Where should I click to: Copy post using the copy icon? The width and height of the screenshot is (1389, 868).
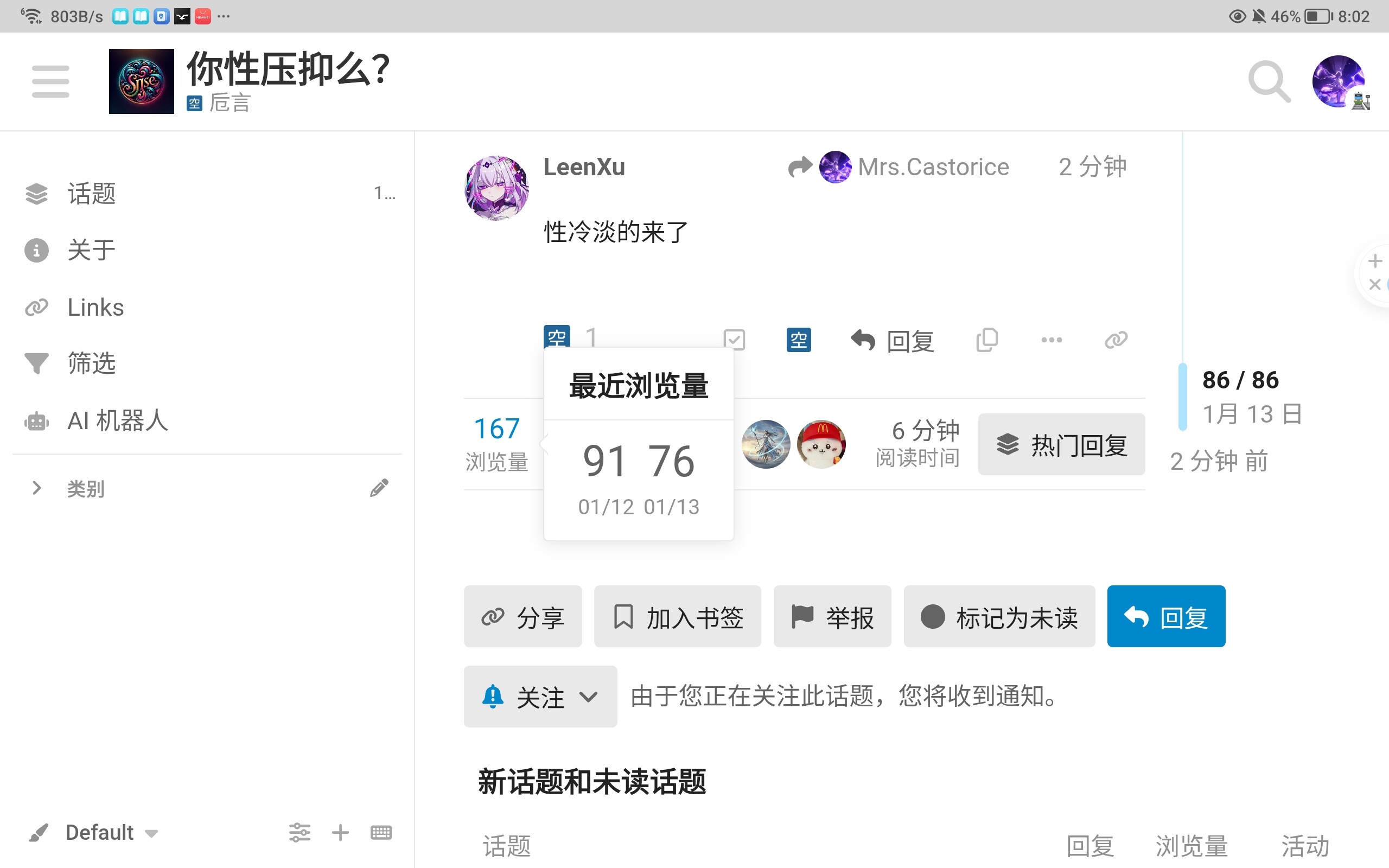point(986,340)
